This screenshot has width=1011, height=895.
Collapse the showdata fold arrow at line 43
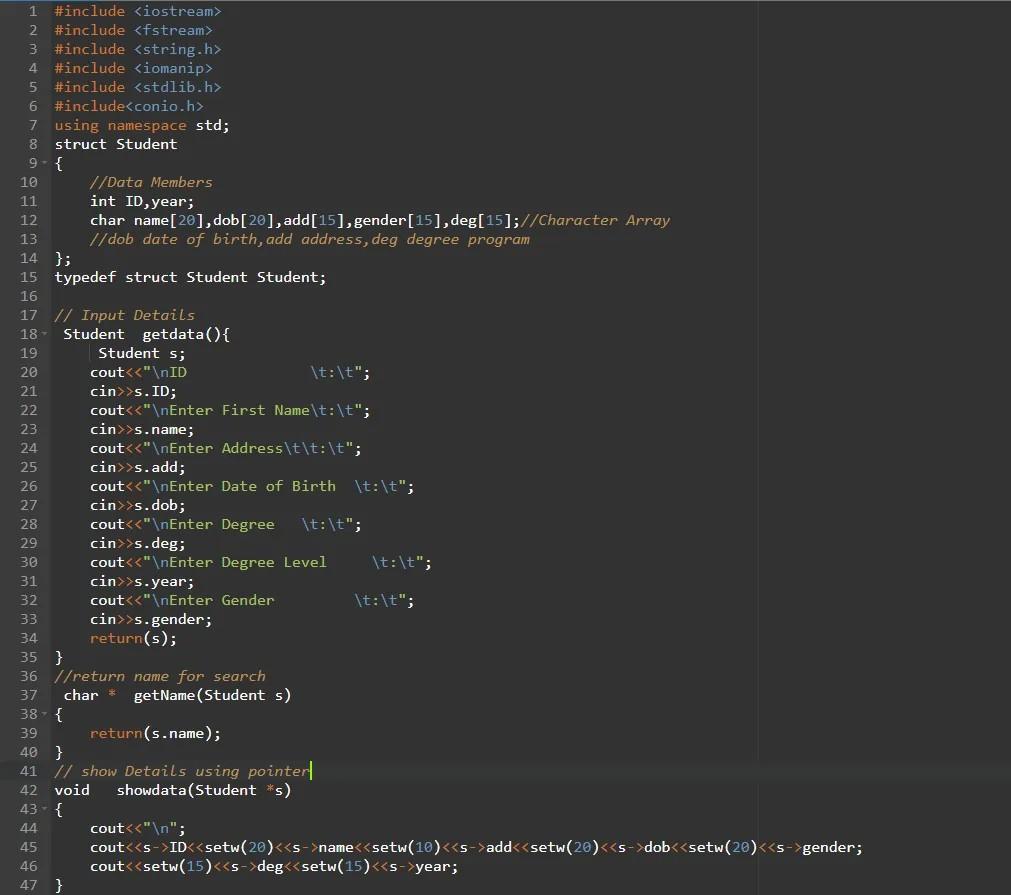point(44,809)
